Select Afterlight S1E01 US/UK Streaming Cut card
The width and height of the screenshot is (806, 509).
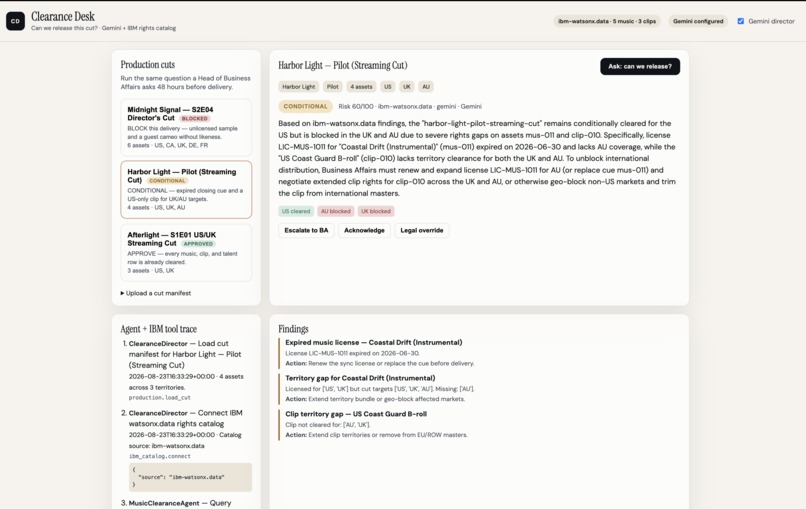[186, 252]
